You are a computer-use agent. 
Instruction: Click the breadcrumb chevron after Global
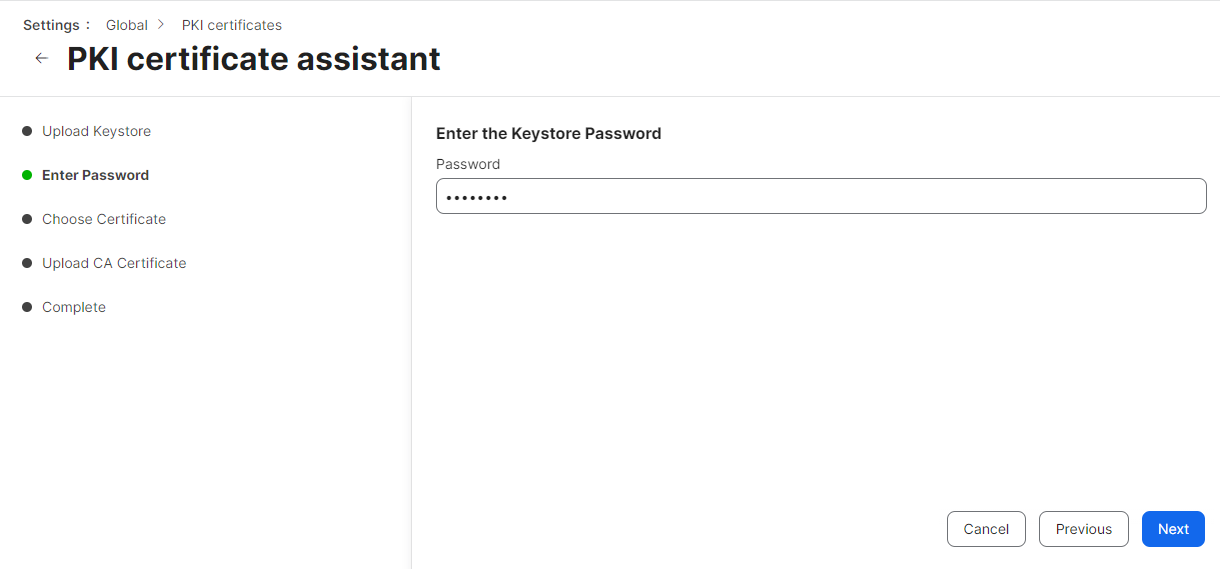click(161, 25)
